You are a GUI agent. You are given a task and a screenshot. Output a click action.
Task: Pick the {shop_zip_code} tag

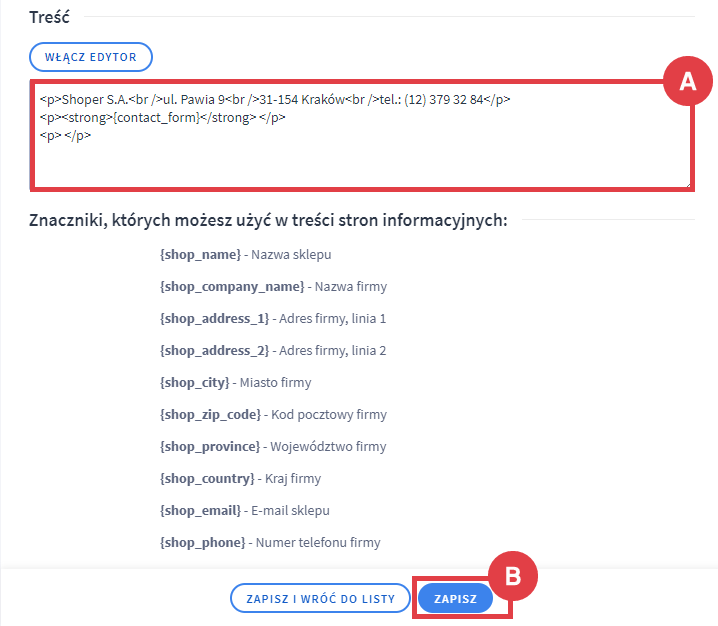coord(210,415)
